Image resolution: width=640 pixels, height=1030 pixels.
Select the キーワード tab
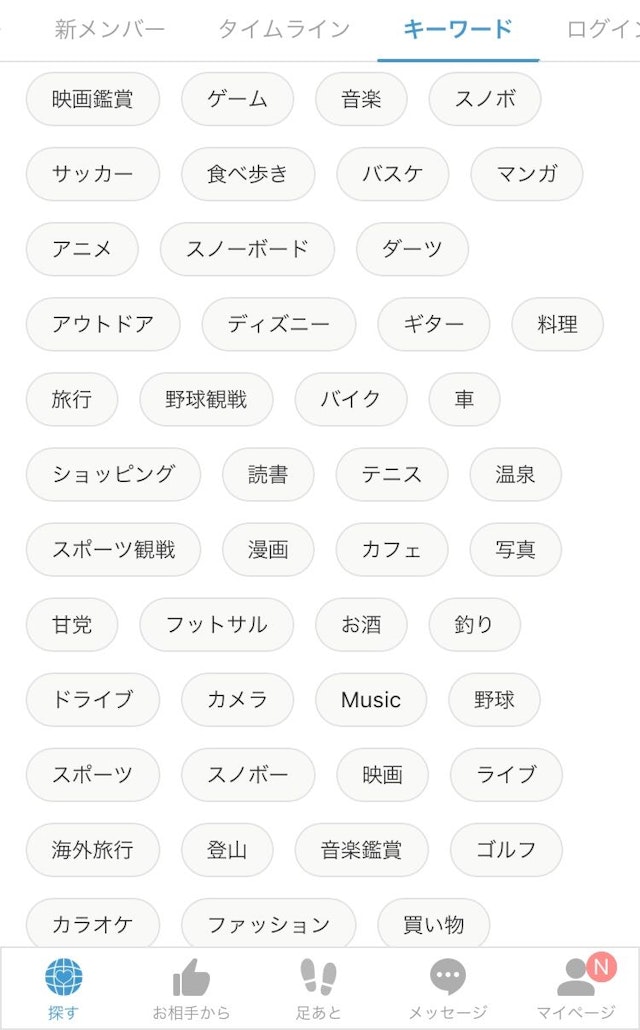[x=458, y=29]
